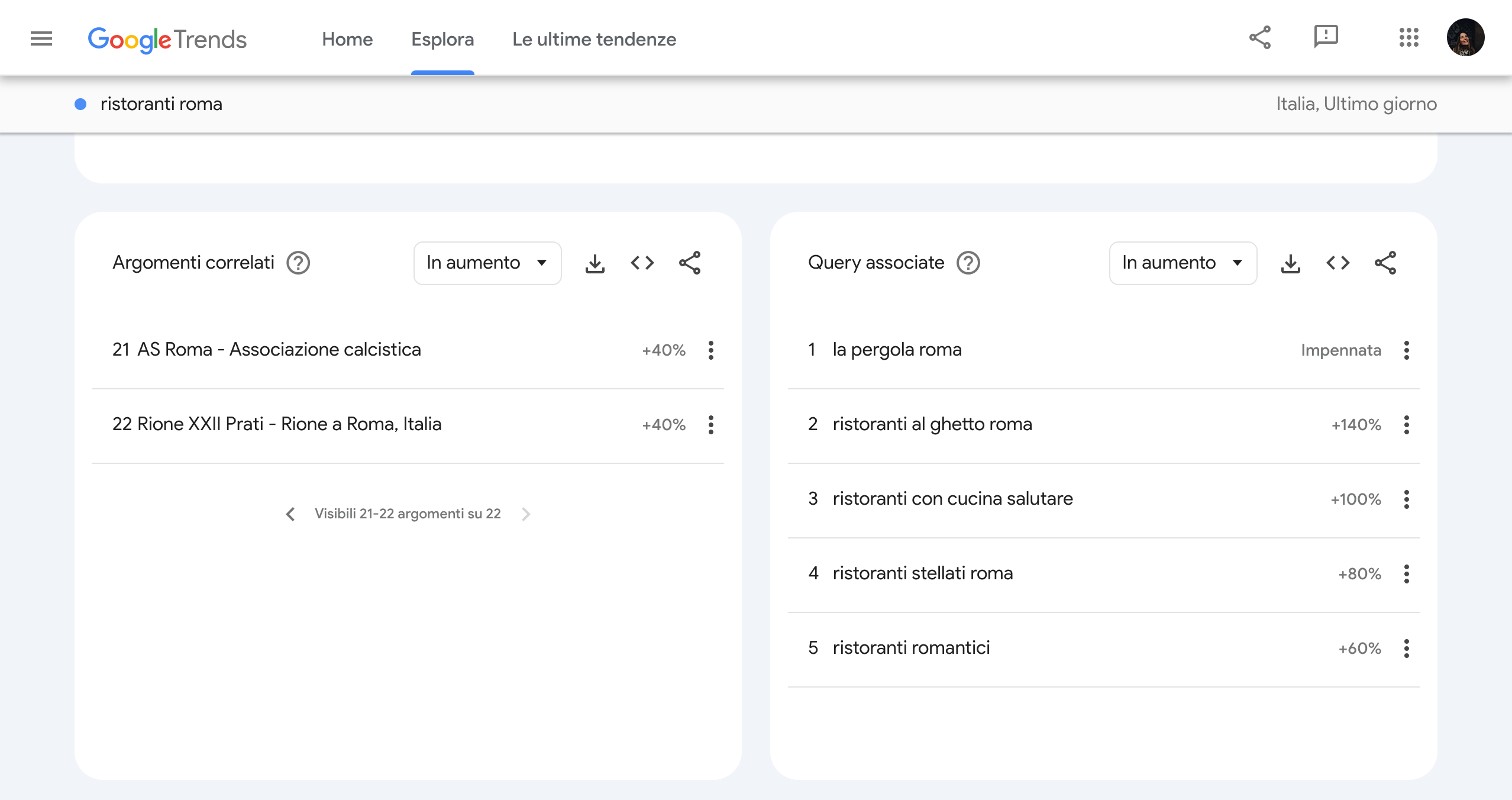Open Le ultime tendenze tab

(x=594, y=40)
